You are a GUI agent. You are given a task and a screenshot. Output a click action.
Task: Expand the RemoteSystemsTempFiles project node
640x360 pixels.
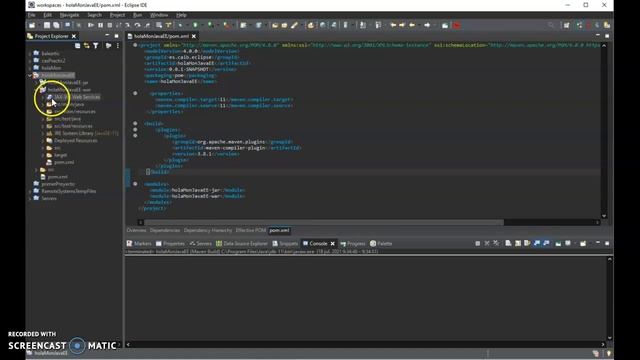30,191
